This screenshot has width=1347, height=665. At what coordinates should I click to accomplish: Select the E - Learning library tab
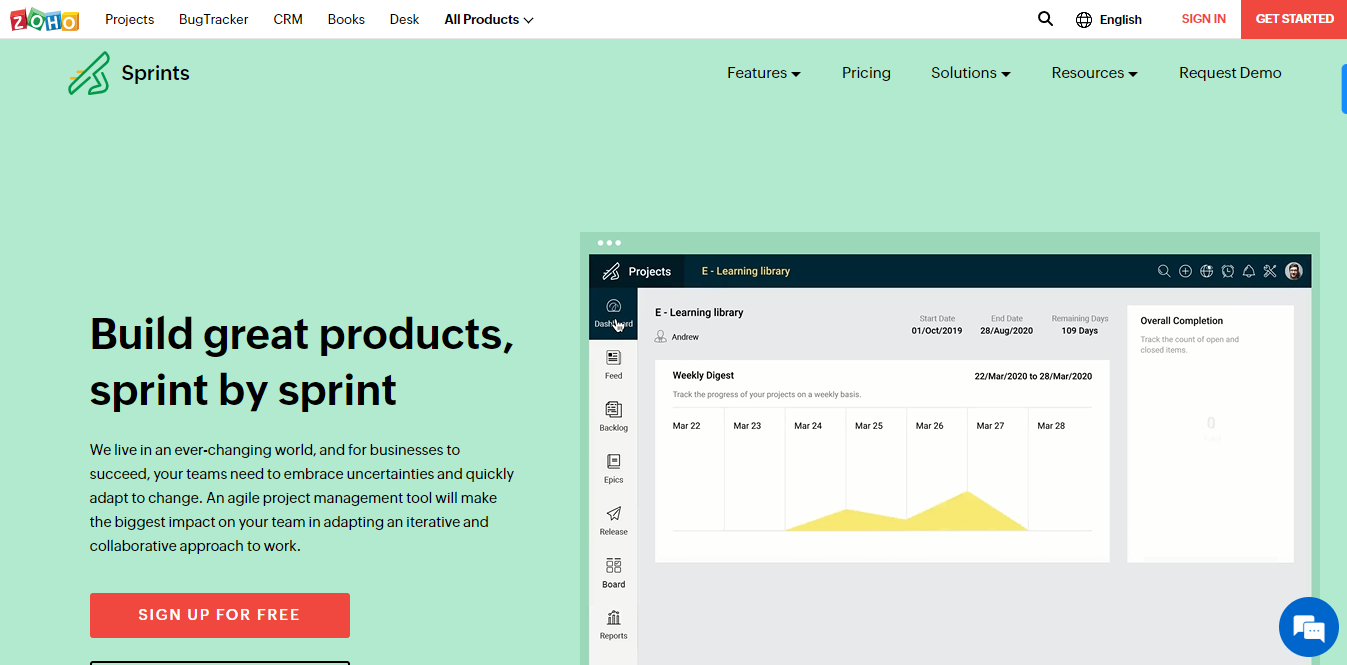pos(746,271)
